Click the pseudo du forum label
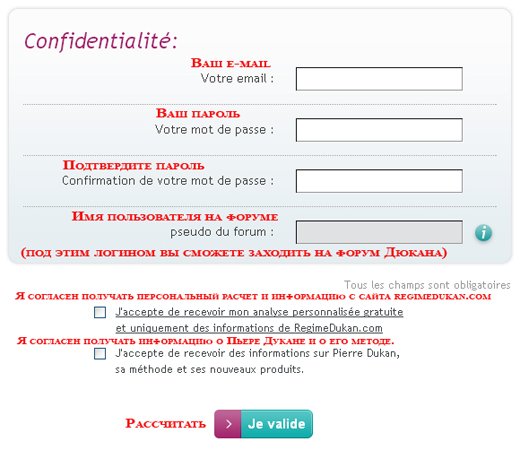This screenshot has height=450, width=520. pyautogui.click(x=222, y=232)
